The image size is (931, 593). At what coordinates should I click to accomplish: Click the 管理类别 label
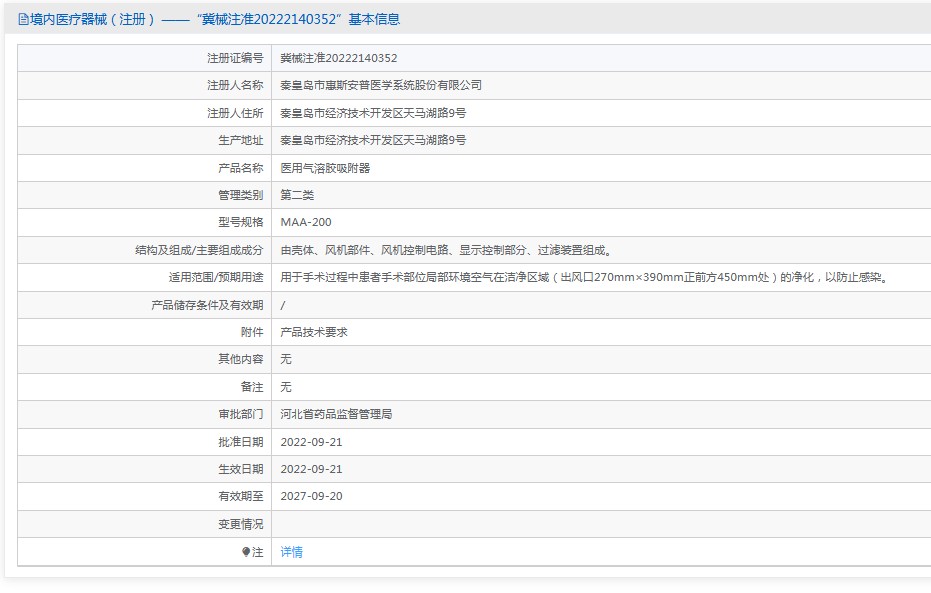click(x=240, y=195)
